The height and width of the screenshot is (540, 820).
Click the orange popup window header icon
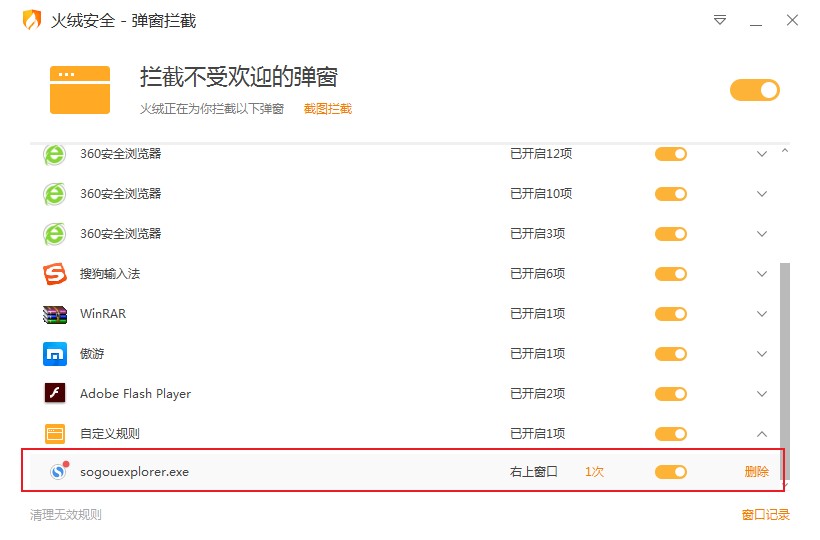(79, 90)
